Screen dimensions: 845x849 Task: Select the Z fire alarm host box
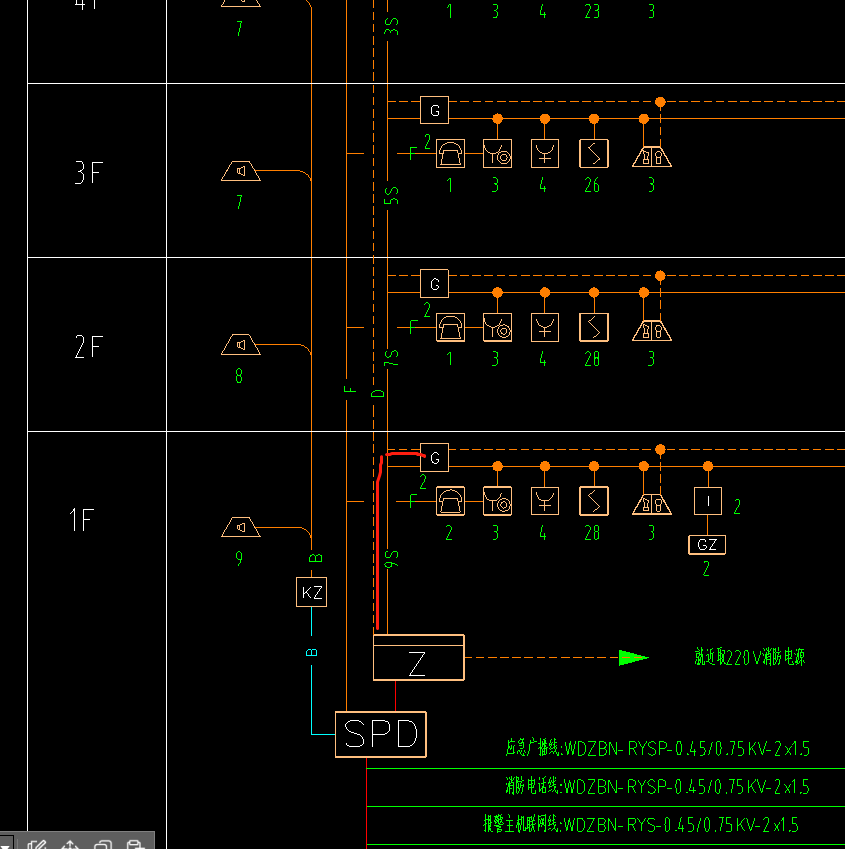[x=418, y=657]
